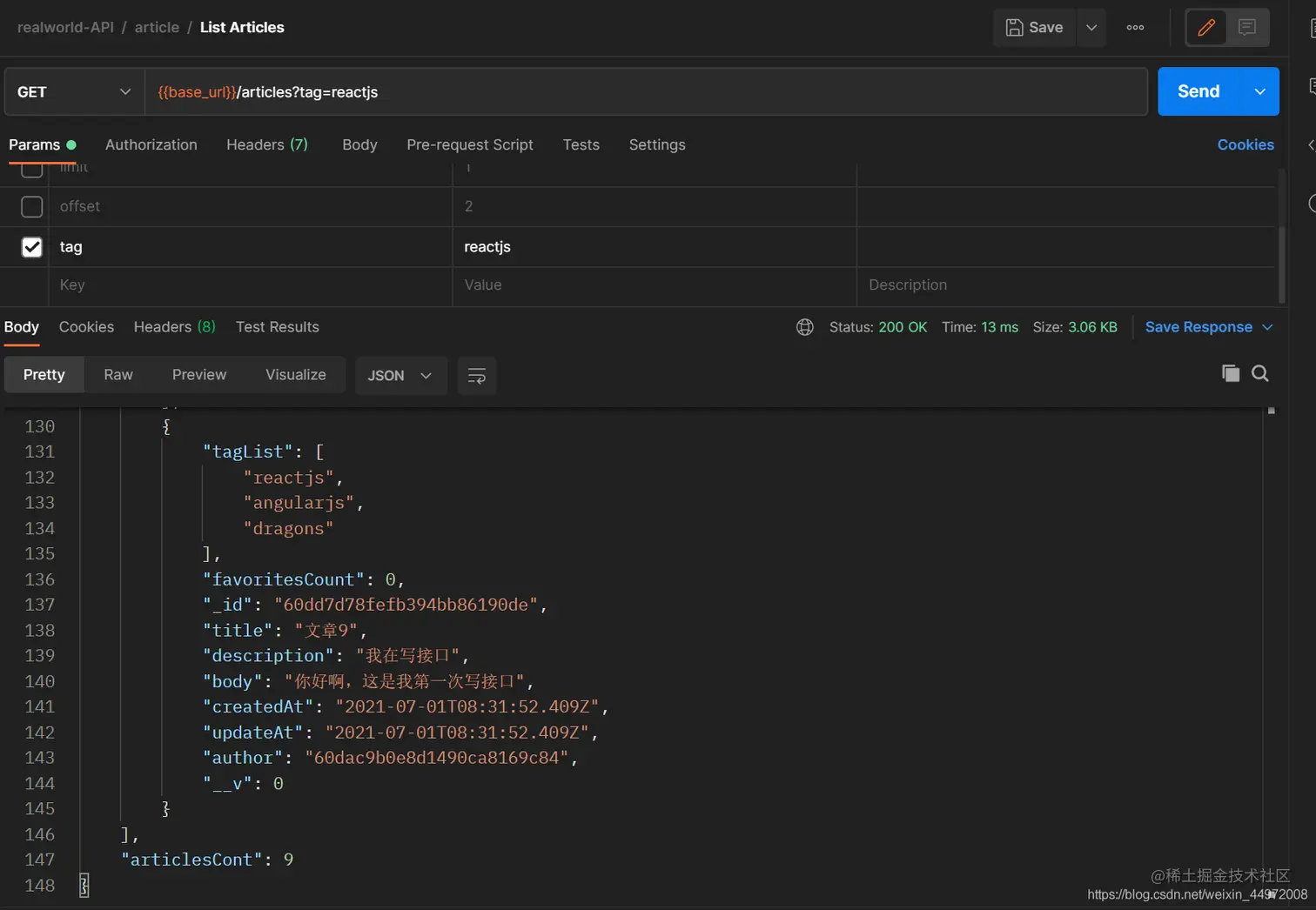
Task: Open the Visualize response view
Action: pyautogui.click(x=296, y=375)
